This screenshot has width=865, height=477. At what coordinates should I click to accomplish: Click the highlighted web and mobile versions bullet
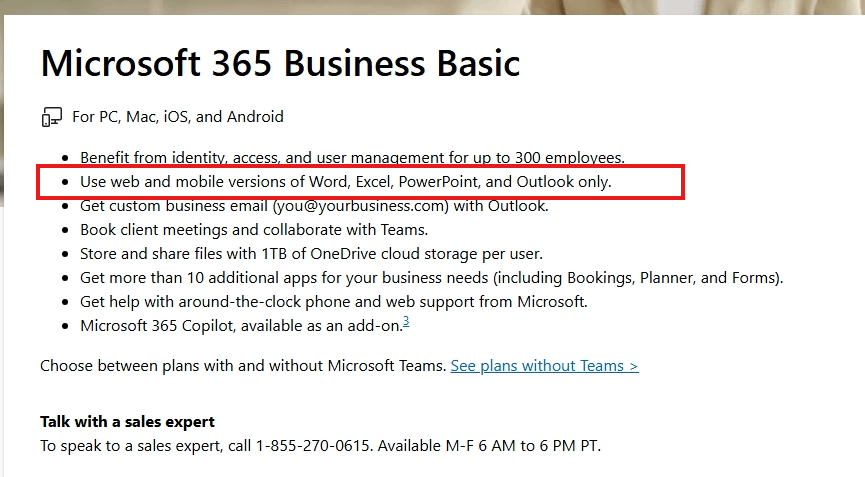point(345,182)
